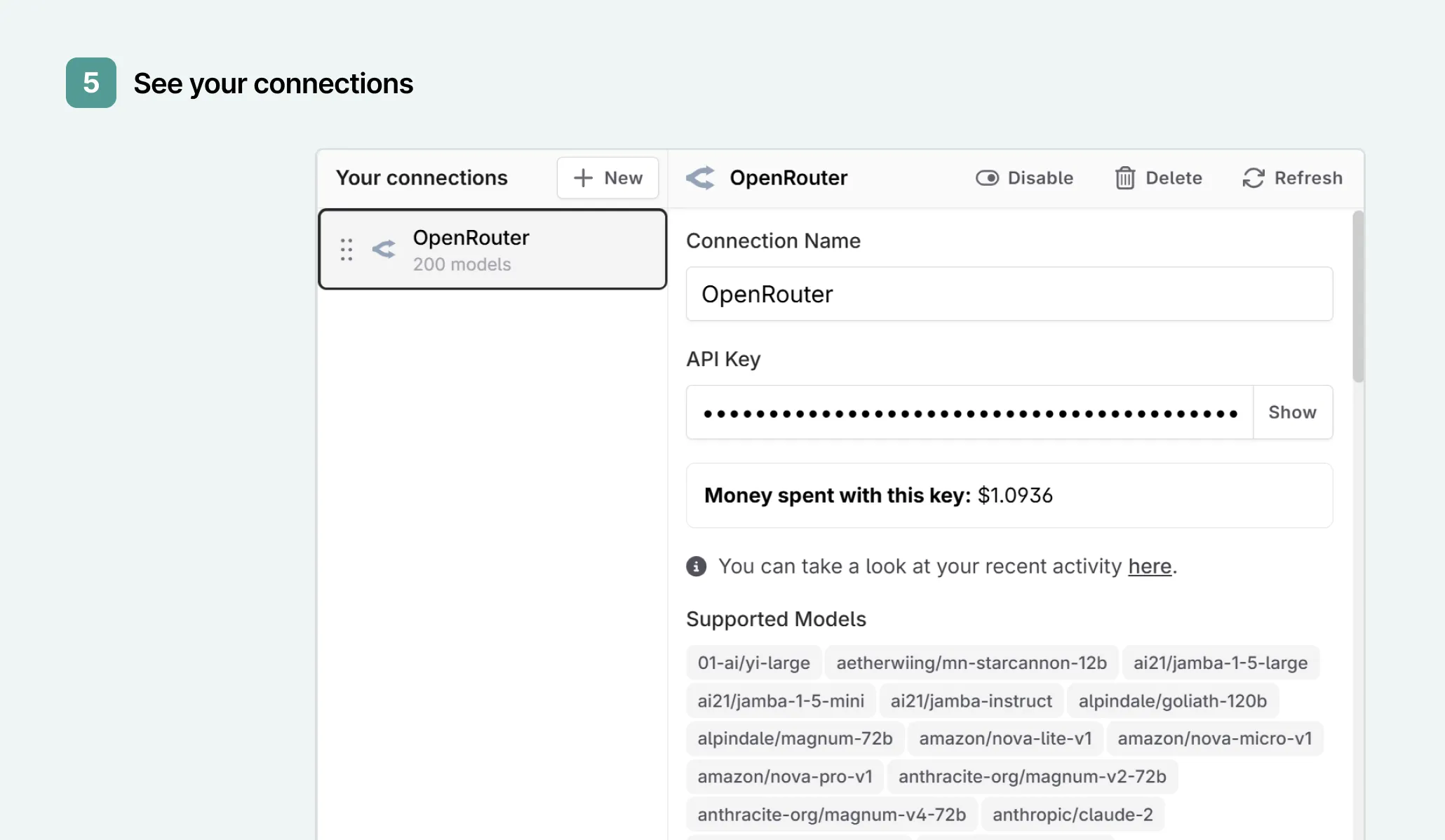The image size is (1445, 840).
Task: Create a New connection
Action: click(607, 177)
